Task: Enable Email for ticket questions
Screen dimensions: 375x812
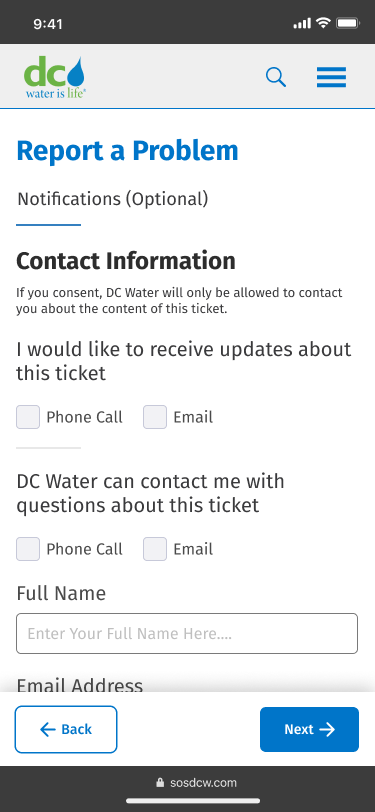Action: pyautogui.click(x=155, y=549)
